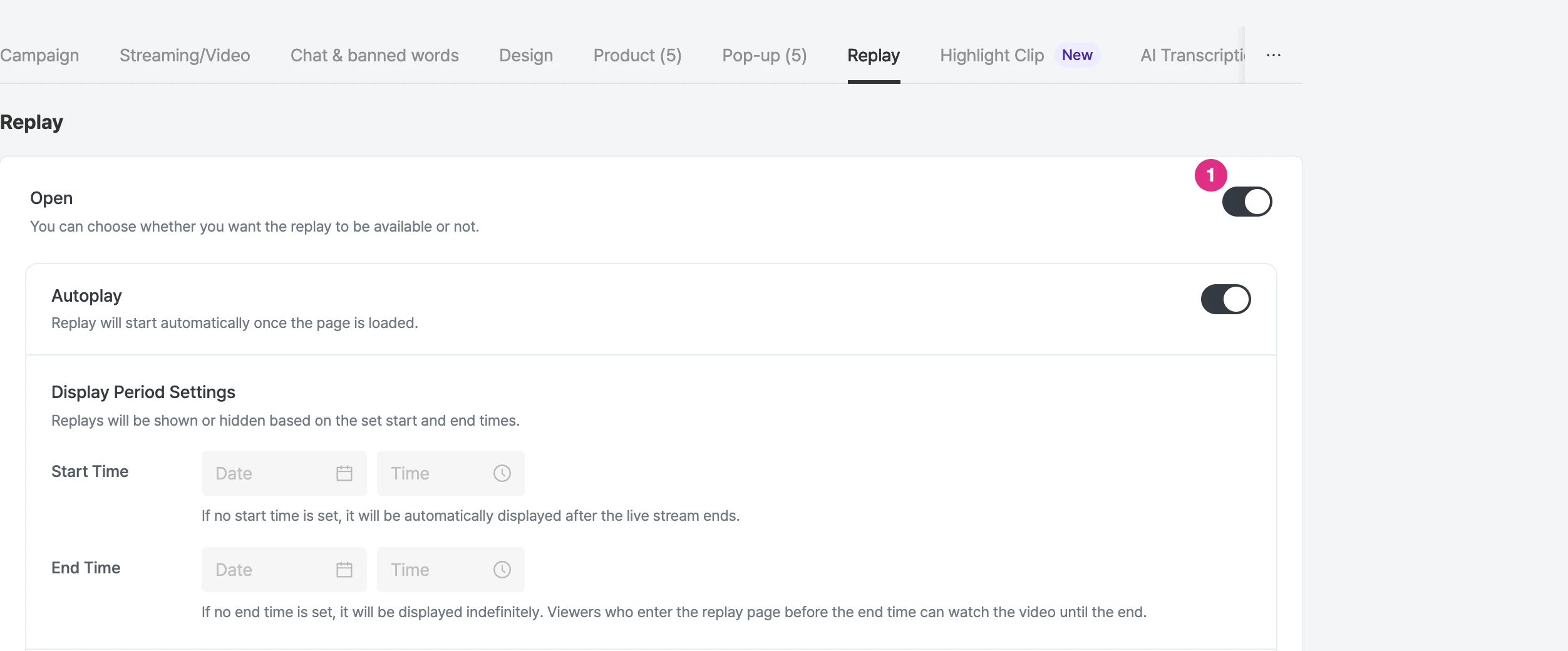Open the AI Transcription tab

[x=1192, y=56]
